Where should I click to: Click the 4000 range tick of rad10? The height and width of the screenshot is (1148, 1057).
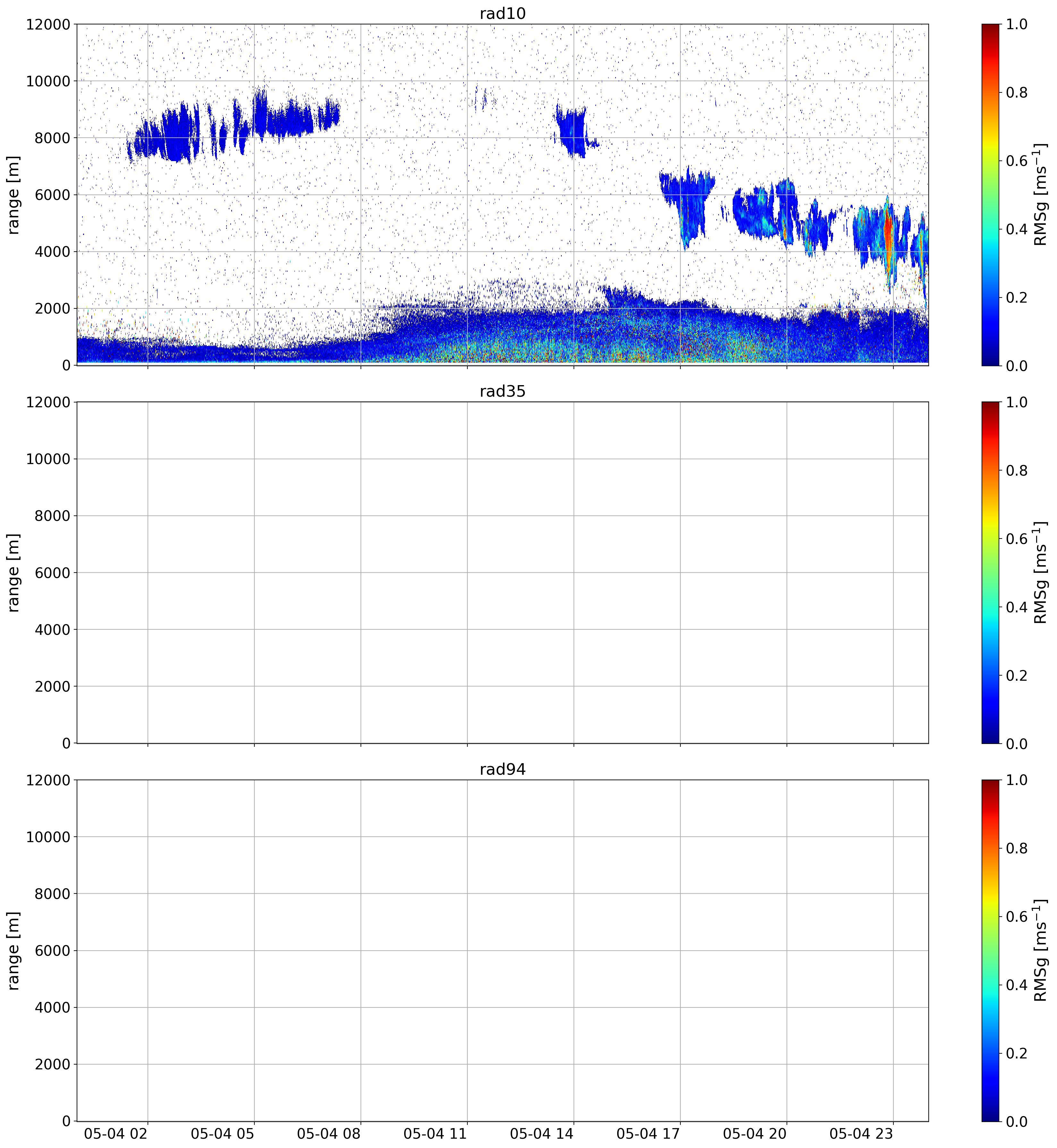pos(52,252)
